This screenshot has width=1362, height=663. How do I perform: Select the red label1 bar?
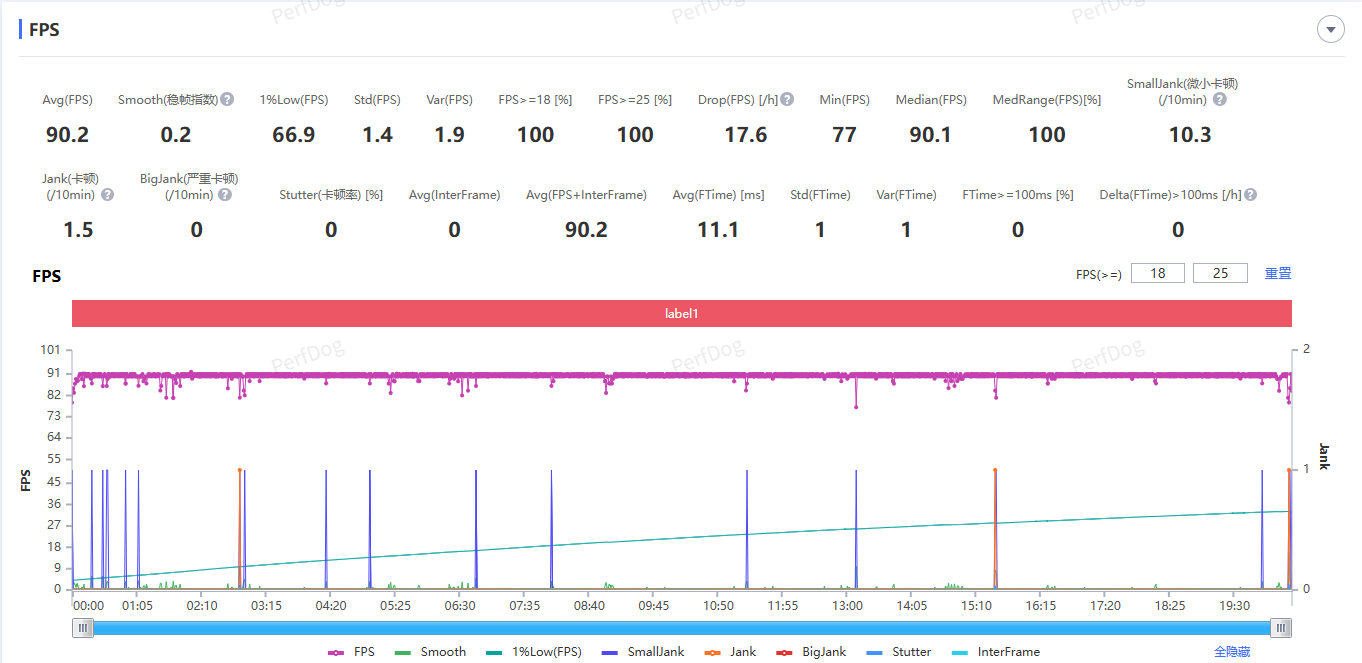(x=681, y=313)
